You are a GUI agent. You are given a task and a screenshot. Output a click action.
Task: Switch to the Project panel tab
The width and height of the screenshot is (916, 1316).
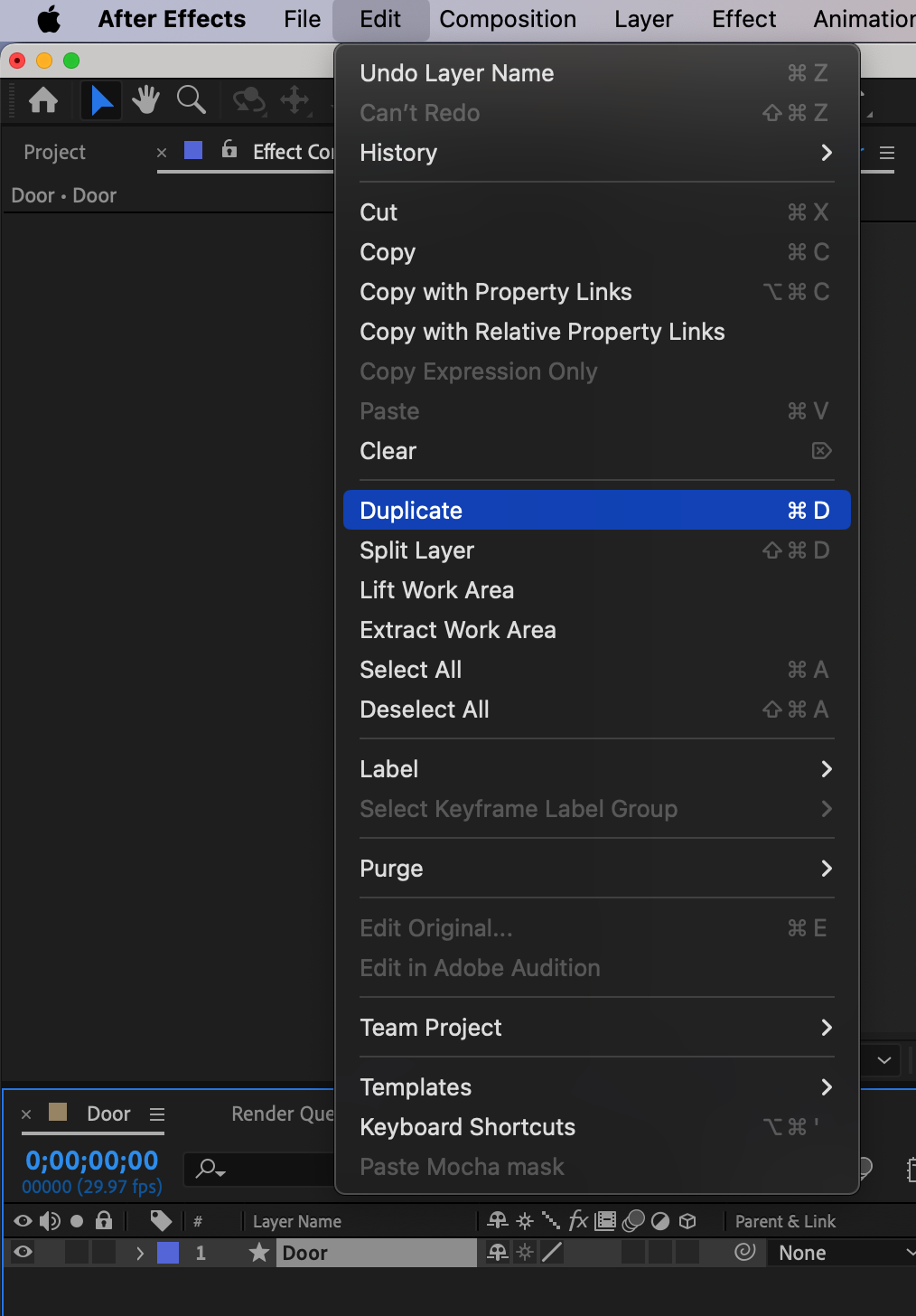point(55,152)
